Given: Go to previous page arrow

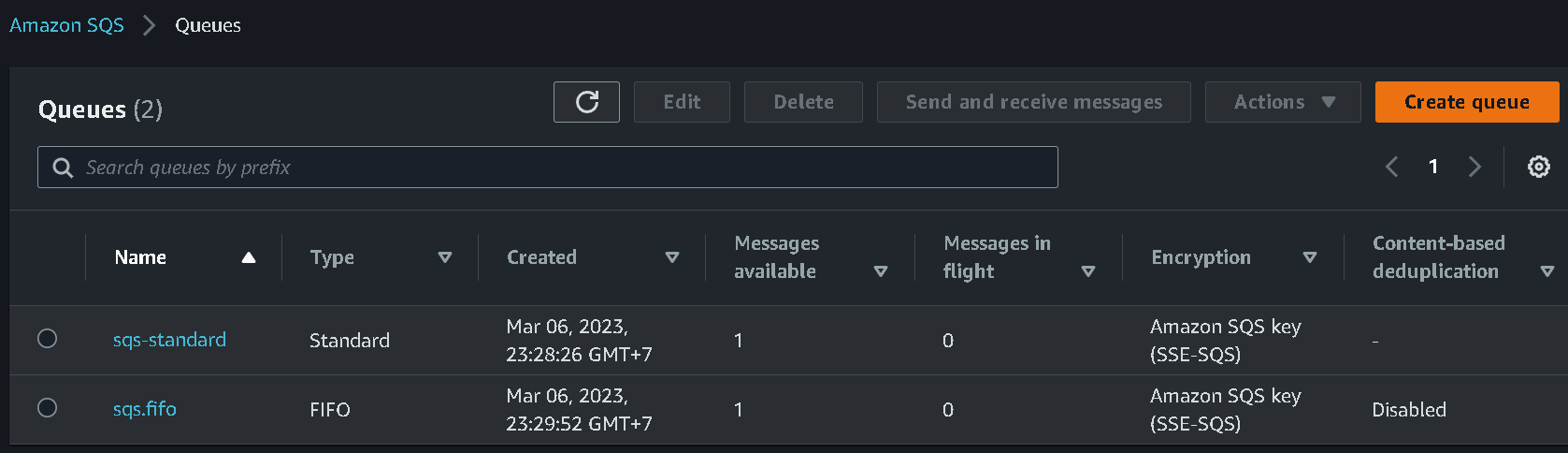Looking at the screenshot, I should pyautogui.click(x=1391, y=167).
